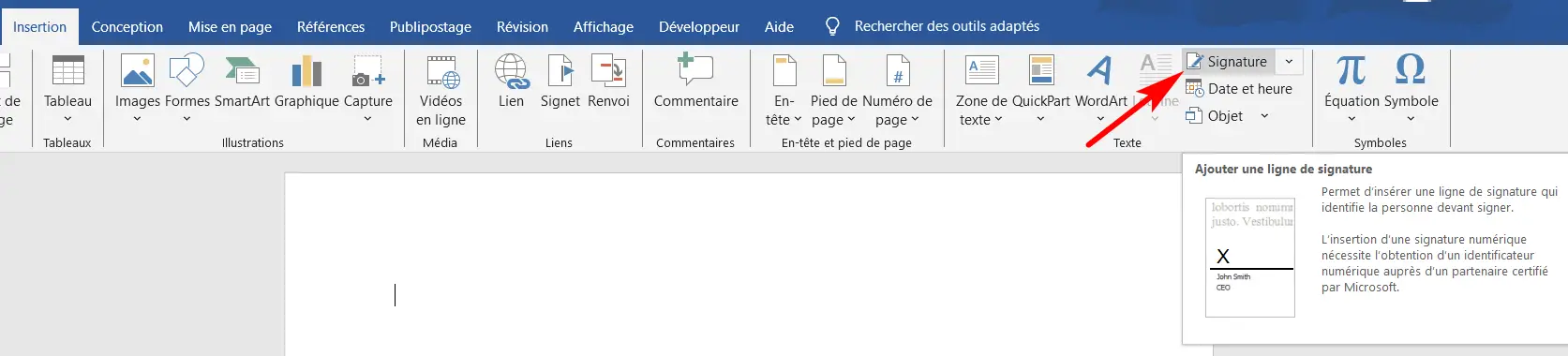The width and height of the screenshot is (1568, 356).
Task: Expand the Signature dropdown arrow
Action: (1289, 62)
